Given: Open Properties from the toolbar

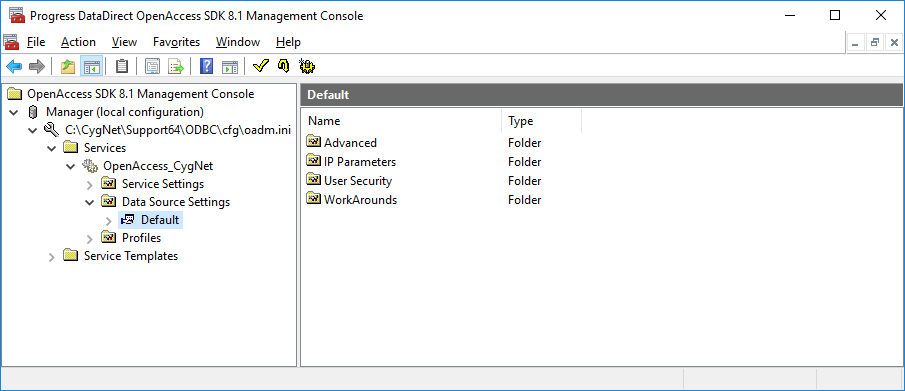Looking at the screenshot, I should (152, 66).
